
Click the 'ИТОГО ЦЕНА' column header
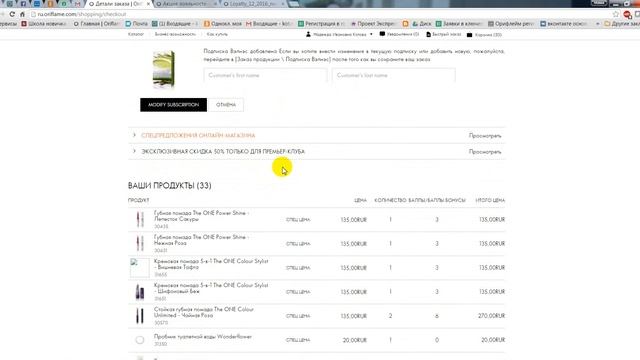click(x=490, y=200)
